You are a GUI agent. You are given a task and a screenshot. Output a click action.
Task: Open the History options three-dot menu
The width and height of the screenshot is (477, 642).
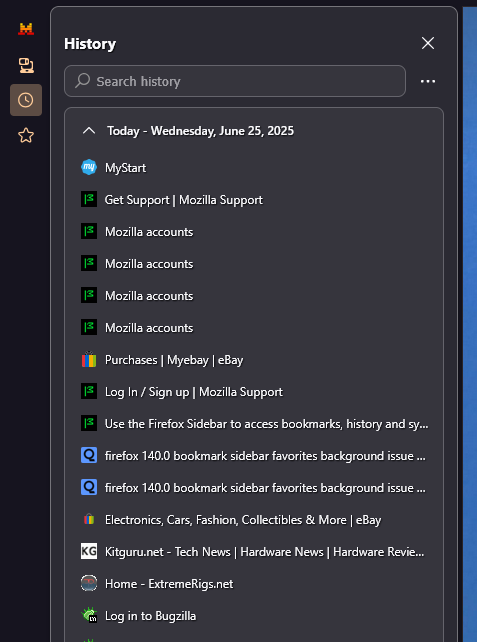[x=428, y=81]
